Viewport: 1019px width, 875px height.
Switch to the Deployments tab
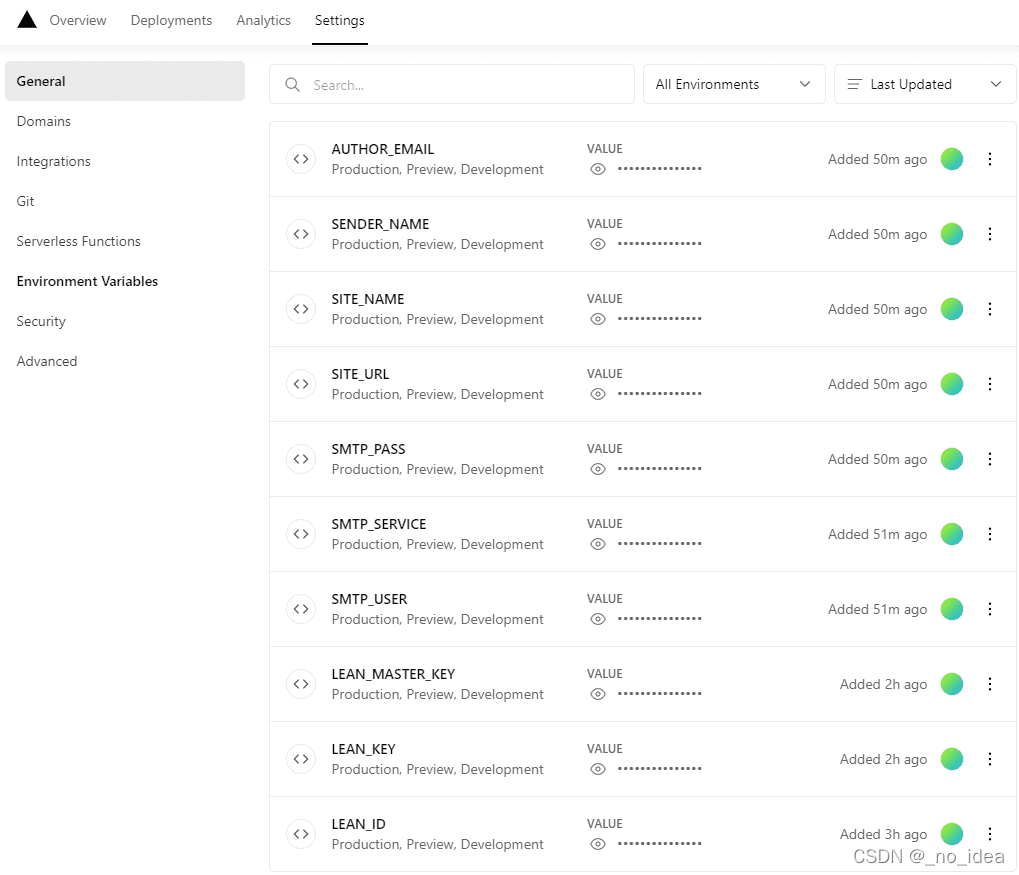[x=171, y=20]
